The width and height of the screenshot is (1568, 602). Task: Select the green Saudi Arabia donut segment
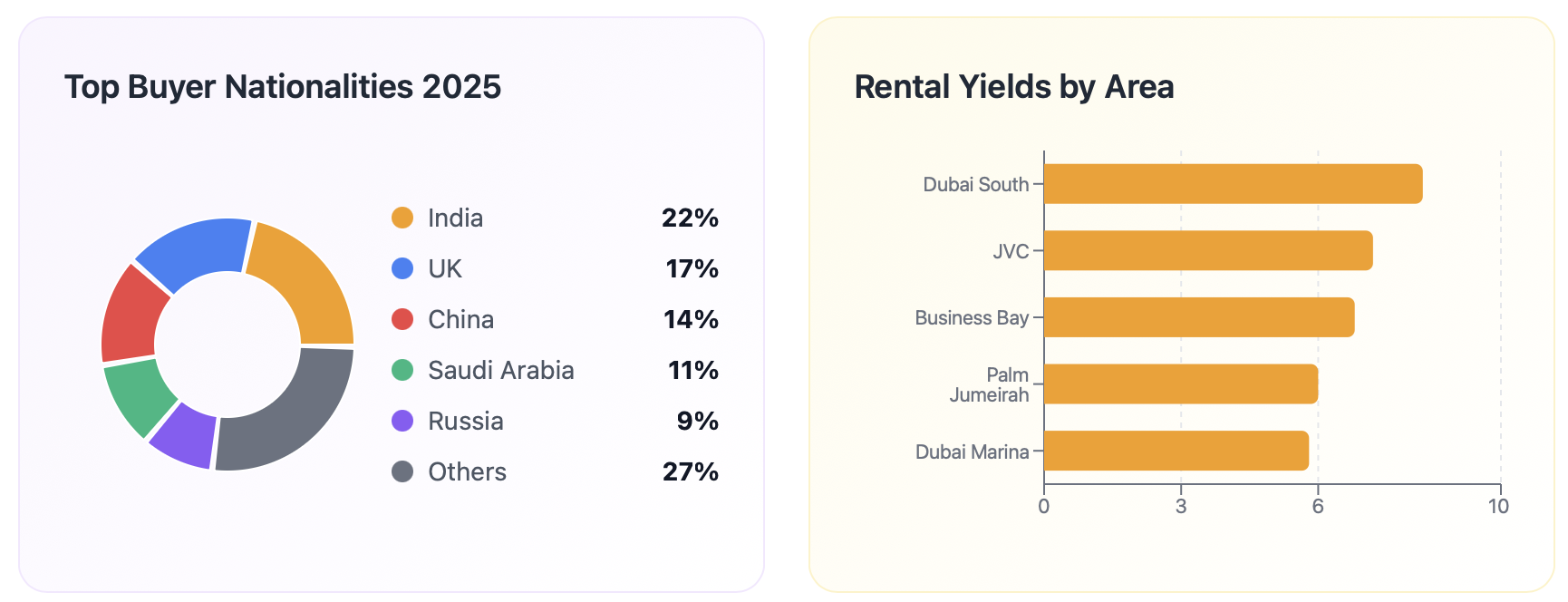point(139,394)
